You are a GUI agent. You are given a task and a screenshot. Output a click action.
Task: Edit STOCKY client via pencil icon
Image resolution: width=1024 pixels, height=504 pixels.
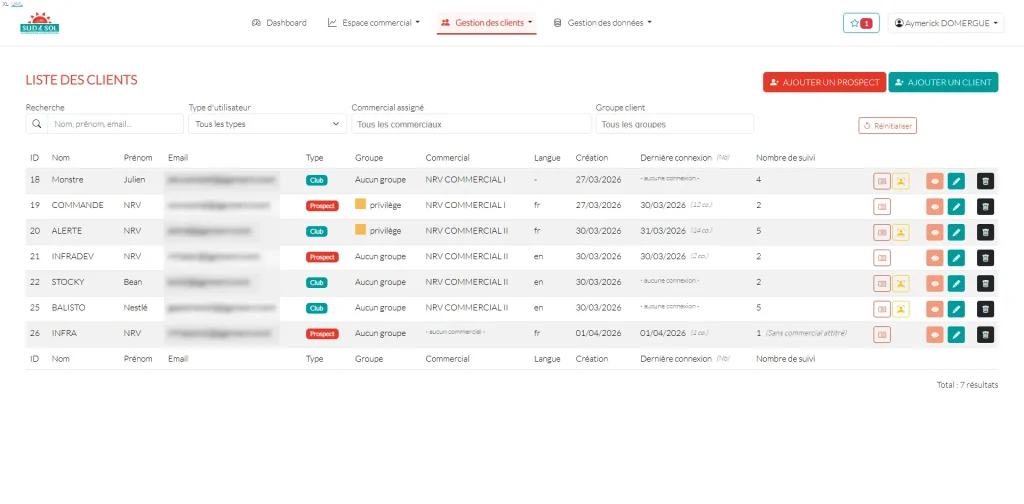(956, 283)
